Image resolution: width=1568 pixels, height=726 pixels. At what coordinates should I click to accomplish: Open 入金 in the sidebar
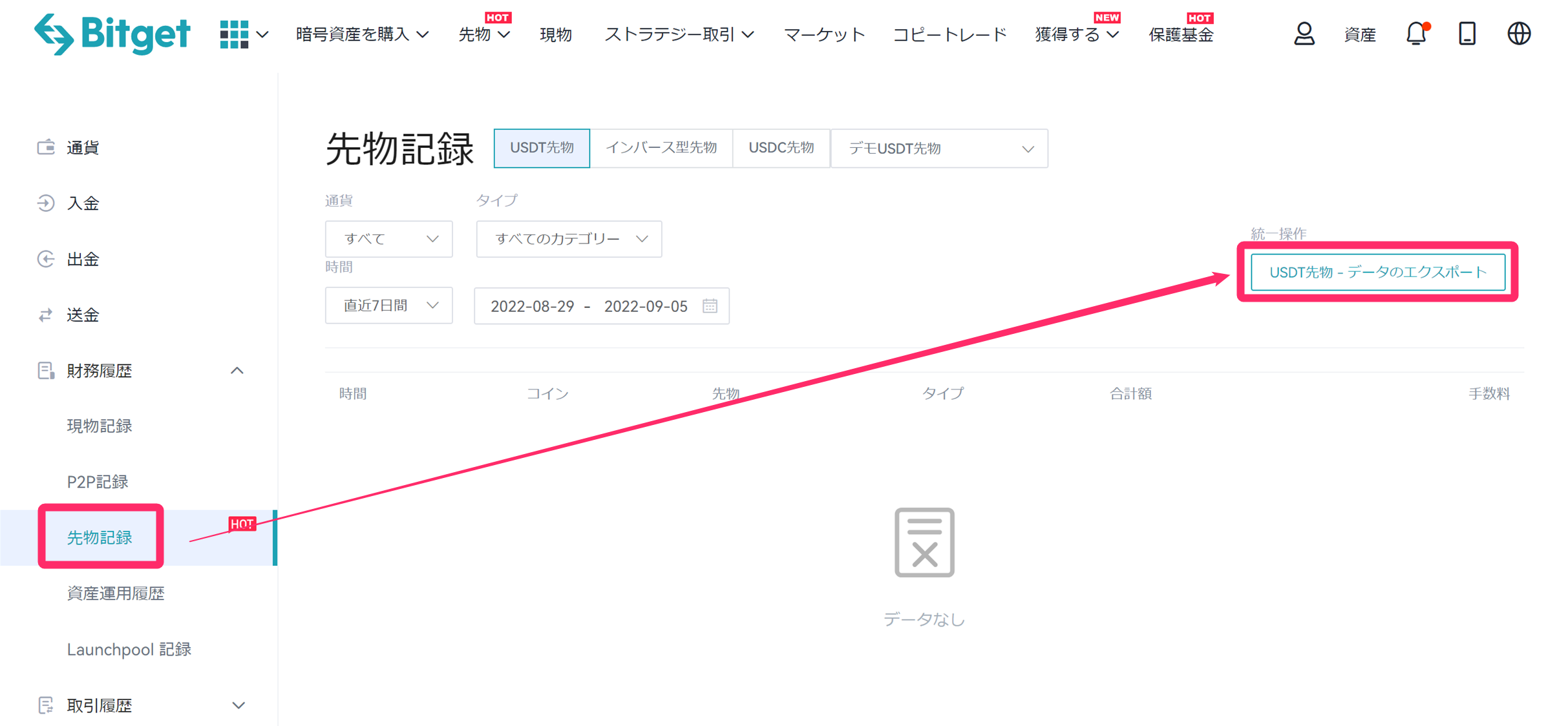(x=83, y=203)
